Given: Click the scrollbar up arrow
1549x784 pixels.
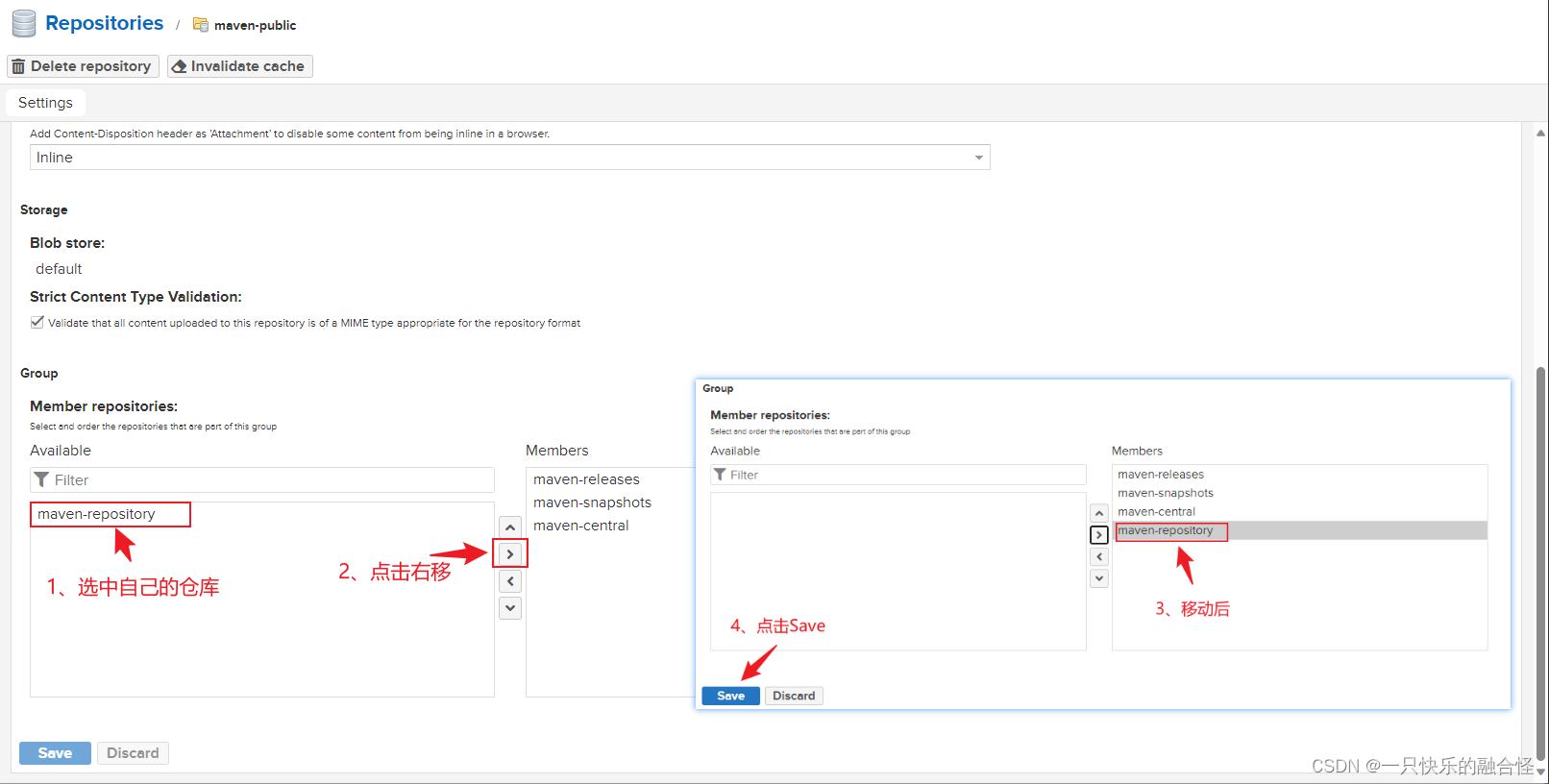Looking at the screenshot, I should click(x=1541, y=133).
